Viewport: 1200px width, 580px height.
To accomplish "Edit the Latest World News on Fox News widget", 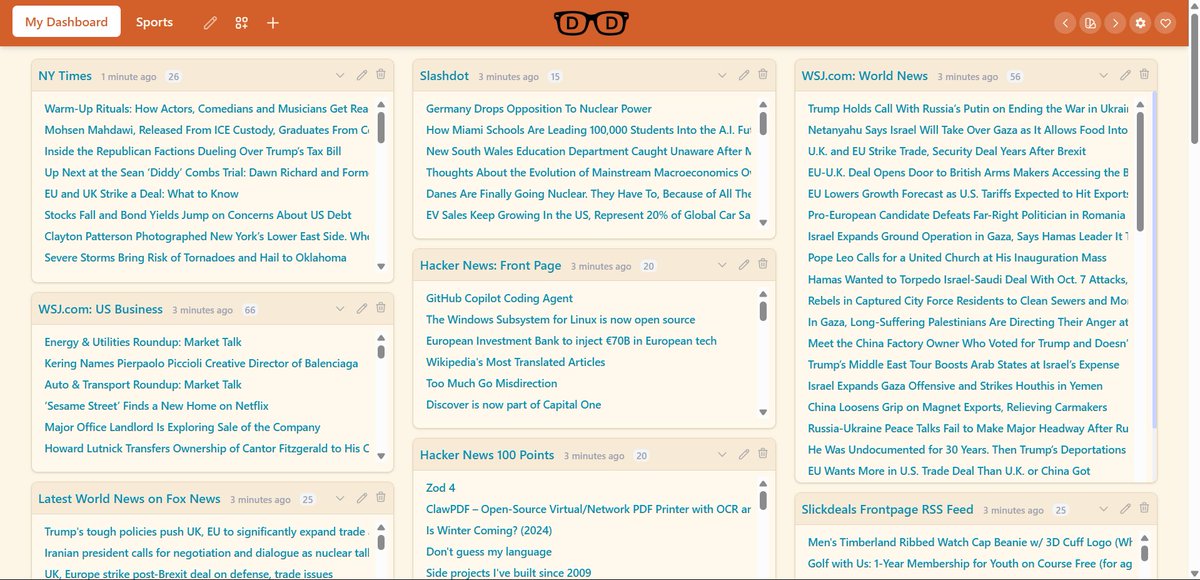I will click(362, 498).
